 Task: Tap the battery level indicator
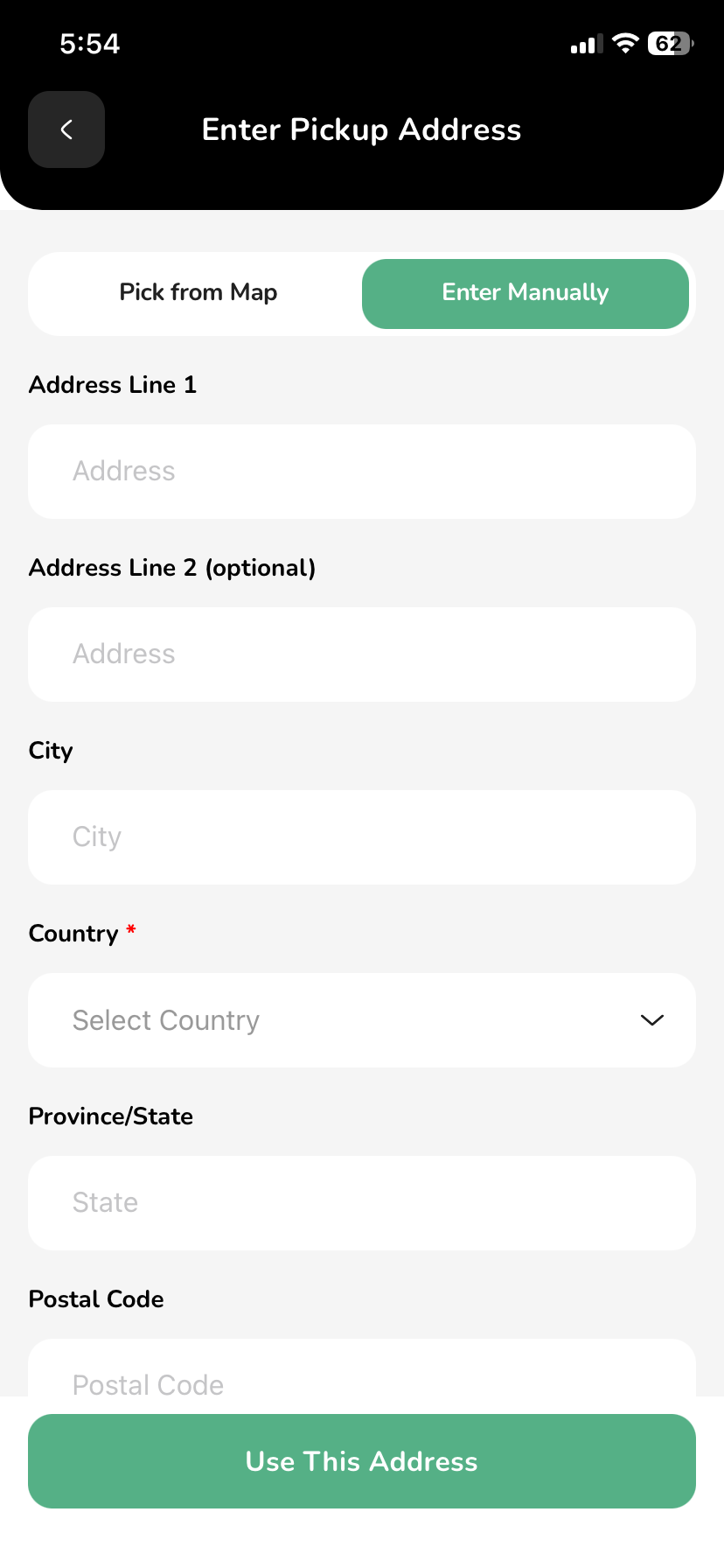click(670, 44)
